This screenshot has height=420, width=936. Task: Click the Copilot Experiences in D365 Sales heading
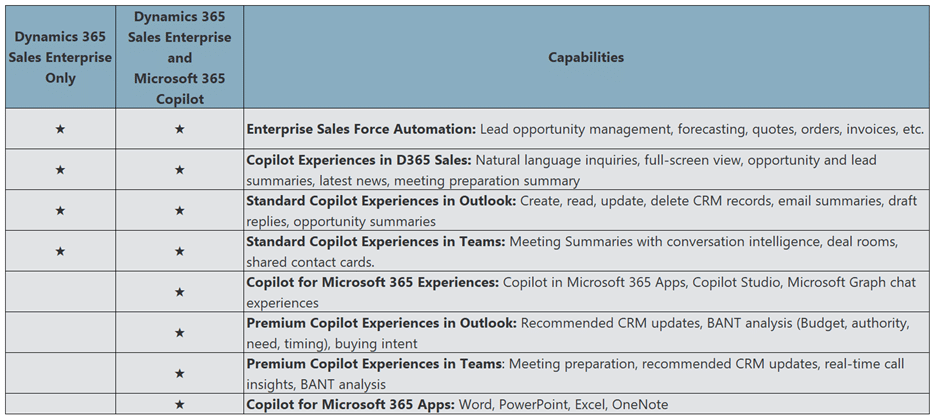coord(359,160)
